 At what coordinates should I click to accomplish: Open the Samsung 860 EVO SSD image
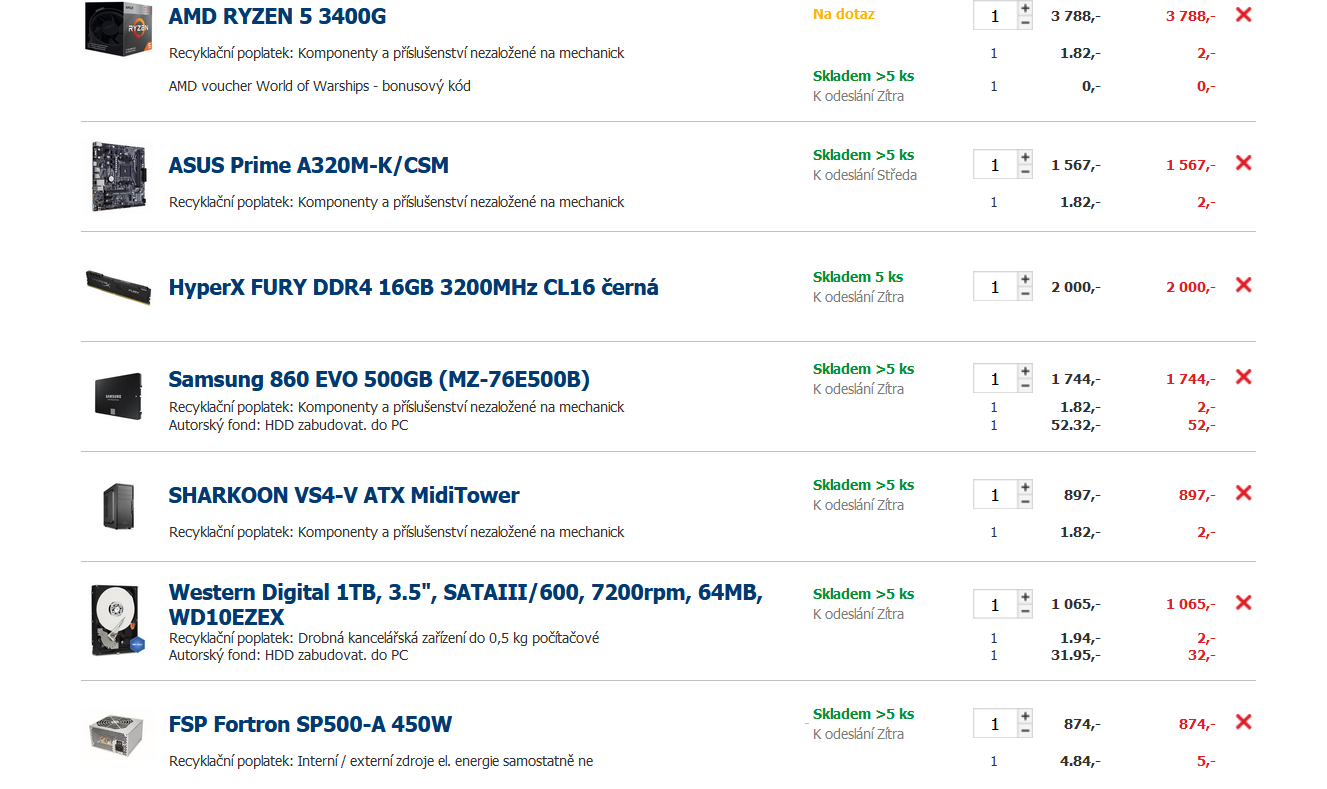[x=118, y=397]
